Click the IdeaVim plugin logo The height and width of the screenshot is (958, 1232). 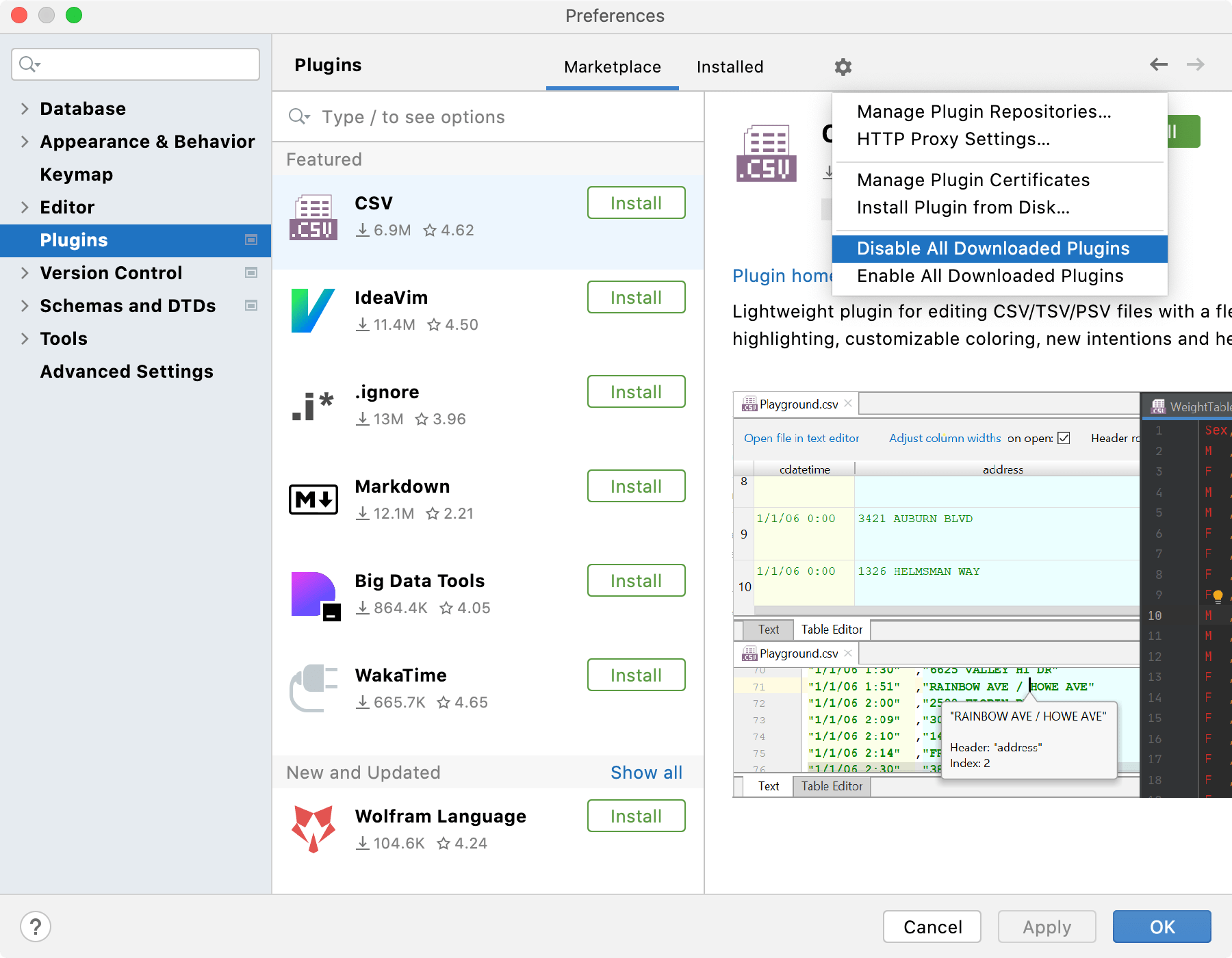(313, 311)
